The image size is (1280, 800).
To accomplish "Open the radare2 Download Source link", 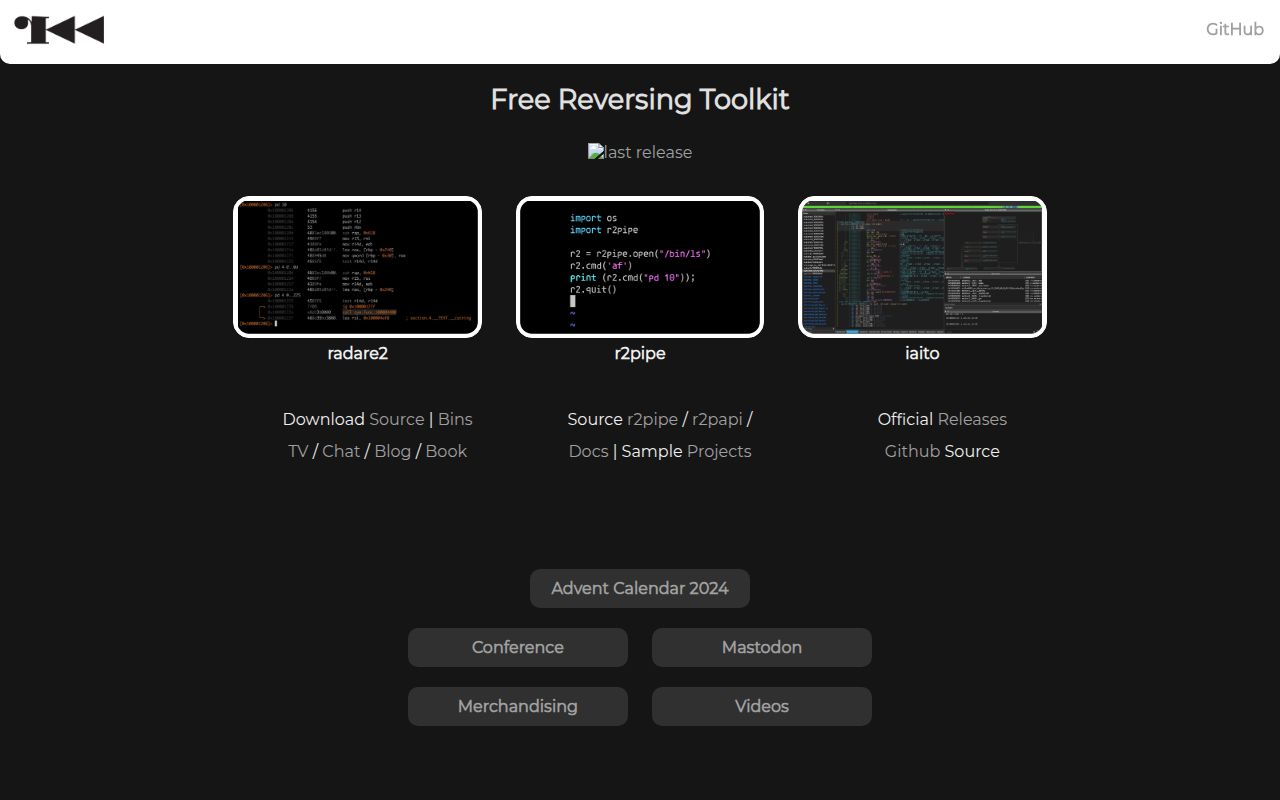I will pos(397,419).
